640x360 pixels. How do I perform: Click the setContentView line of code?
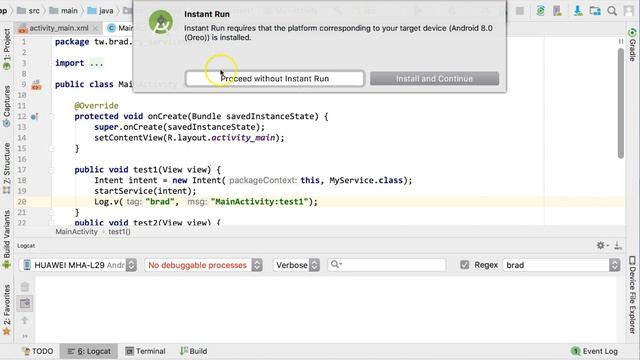(189, 138)
